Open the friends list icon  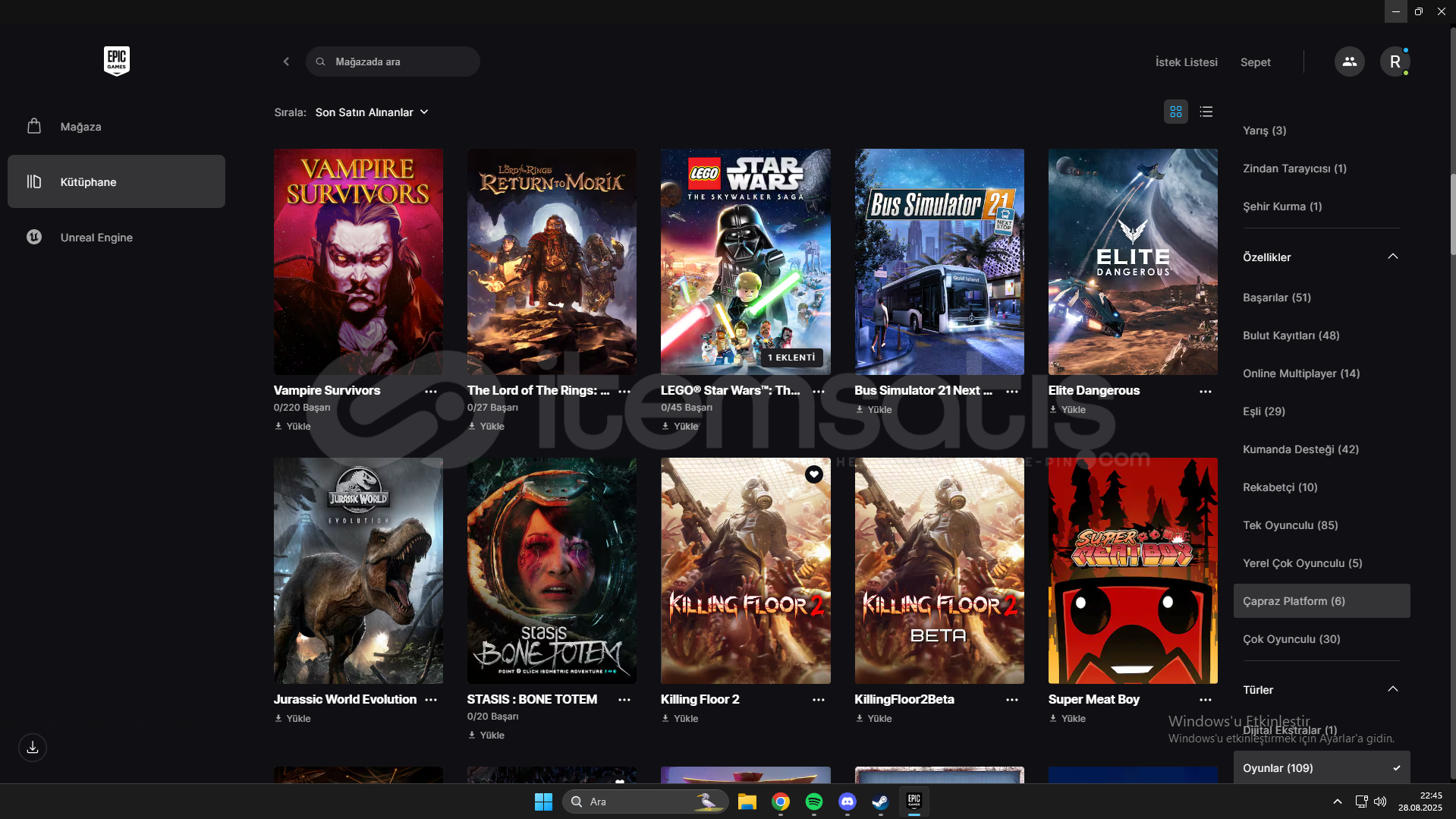1349,61
